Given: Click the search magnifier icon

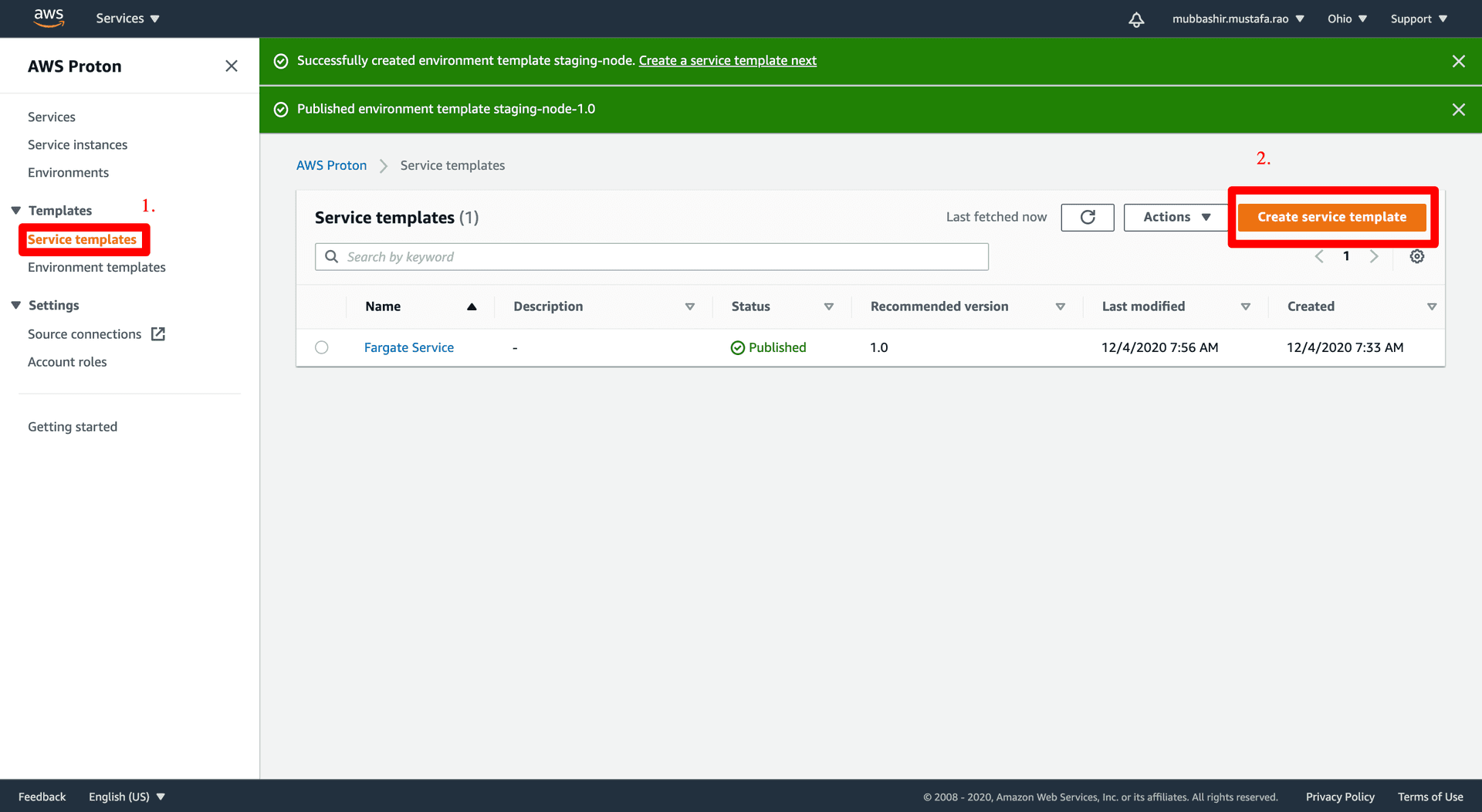Looking at the screenshot, I should pyautogui.click(x=332, y=257).
